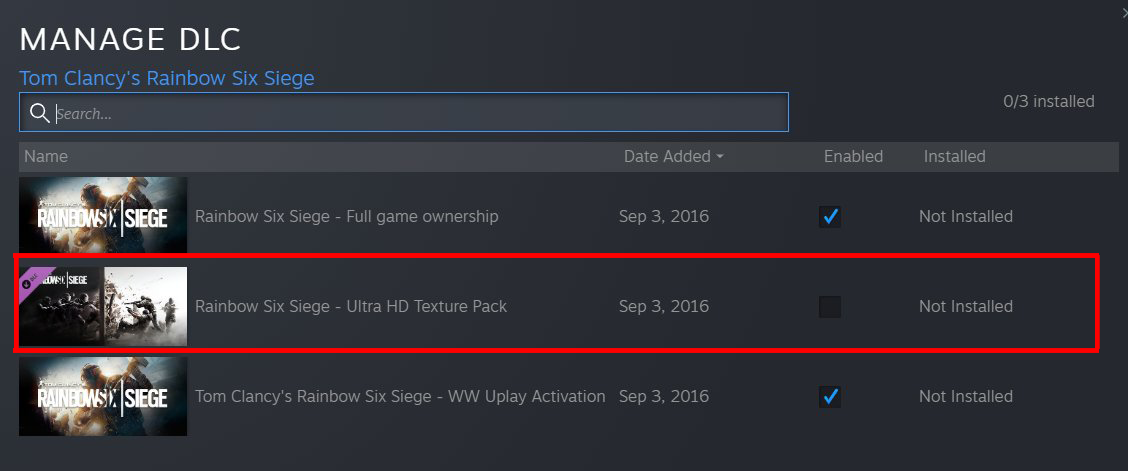Sort by the Installed column header
1128x471 pixels.
coord(954,157)
